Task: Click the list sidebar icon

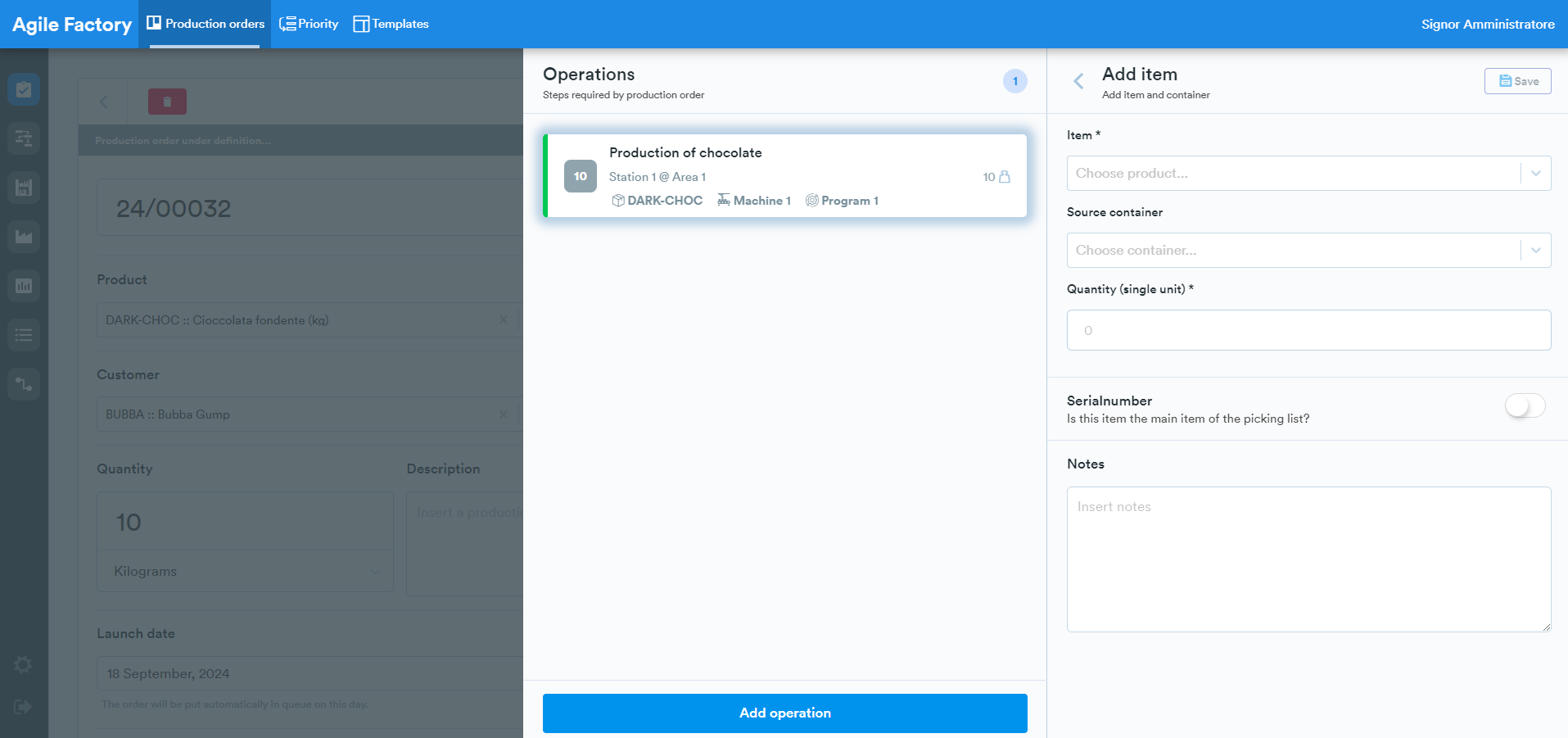Action: pyautogui.click(x=24, y=335)
